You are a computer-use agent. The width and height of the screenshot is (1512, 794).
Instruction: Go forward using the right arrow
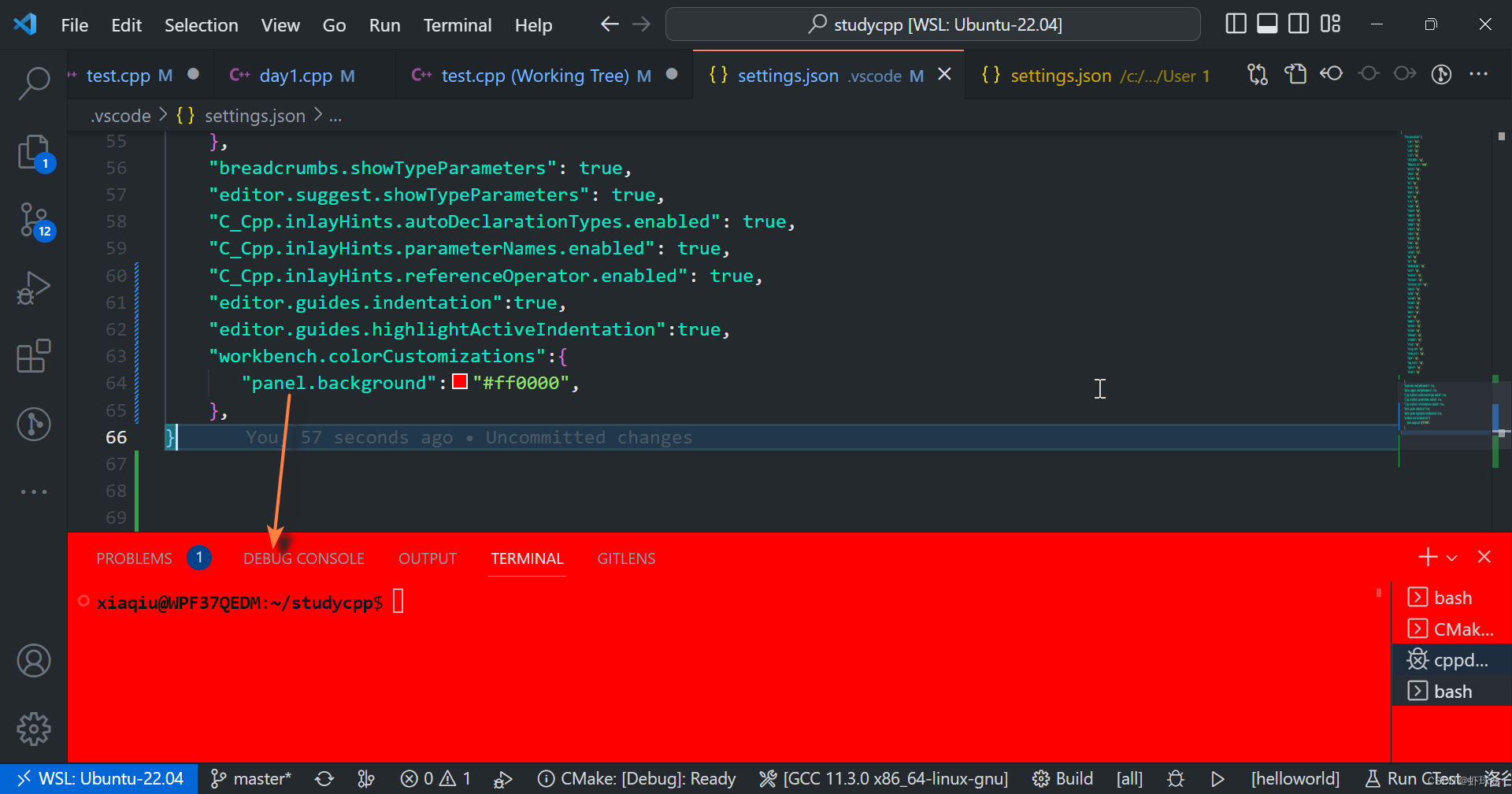[x=642, y=24]
